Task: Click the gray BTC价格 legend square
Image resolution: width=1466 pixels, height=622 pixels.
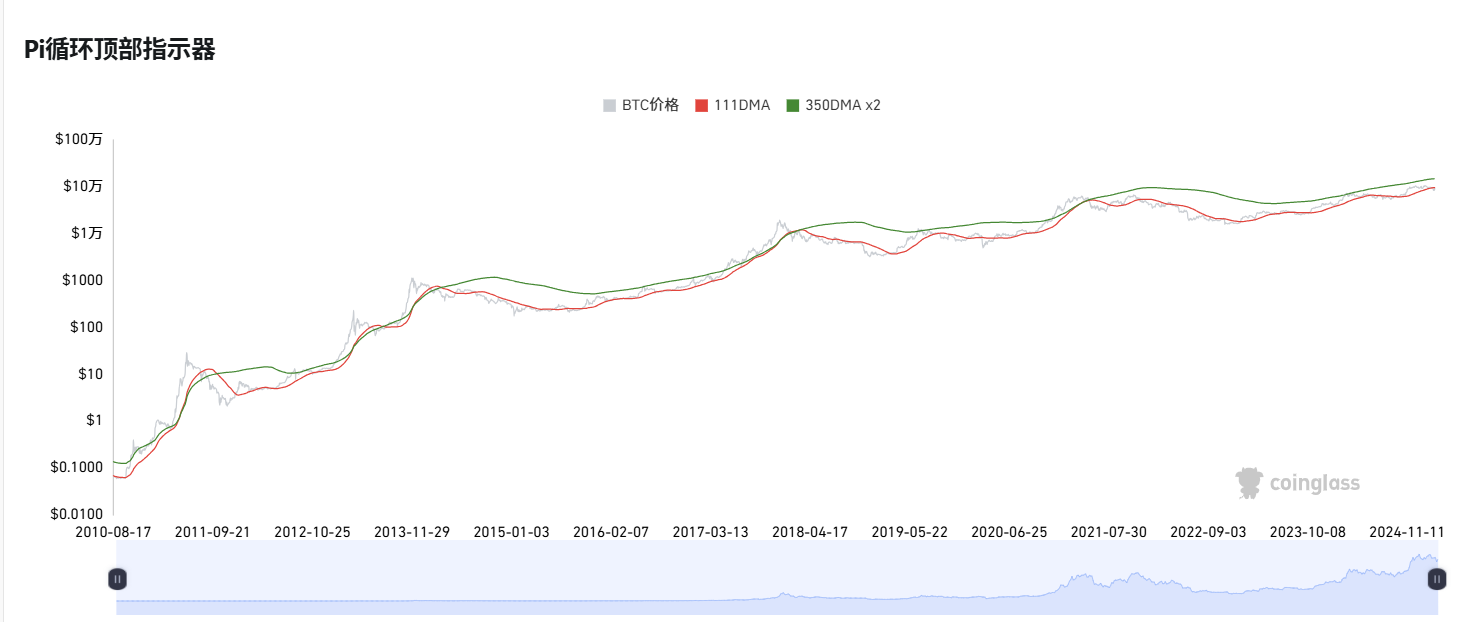Action: pos(609,105)
